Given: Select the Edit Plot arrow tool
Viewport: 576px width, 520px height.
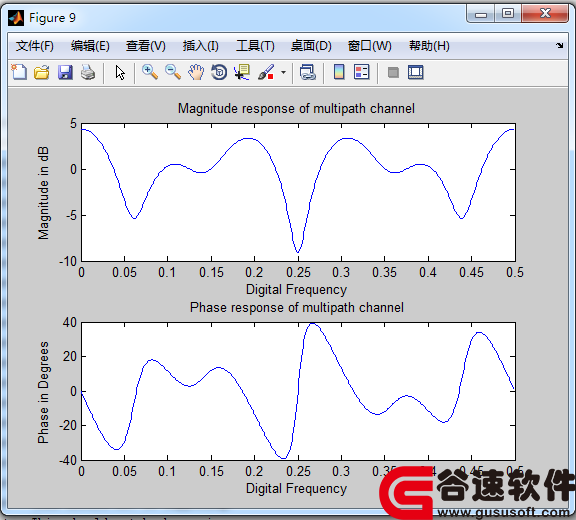Looking at the screenshot, I should 120,72.
